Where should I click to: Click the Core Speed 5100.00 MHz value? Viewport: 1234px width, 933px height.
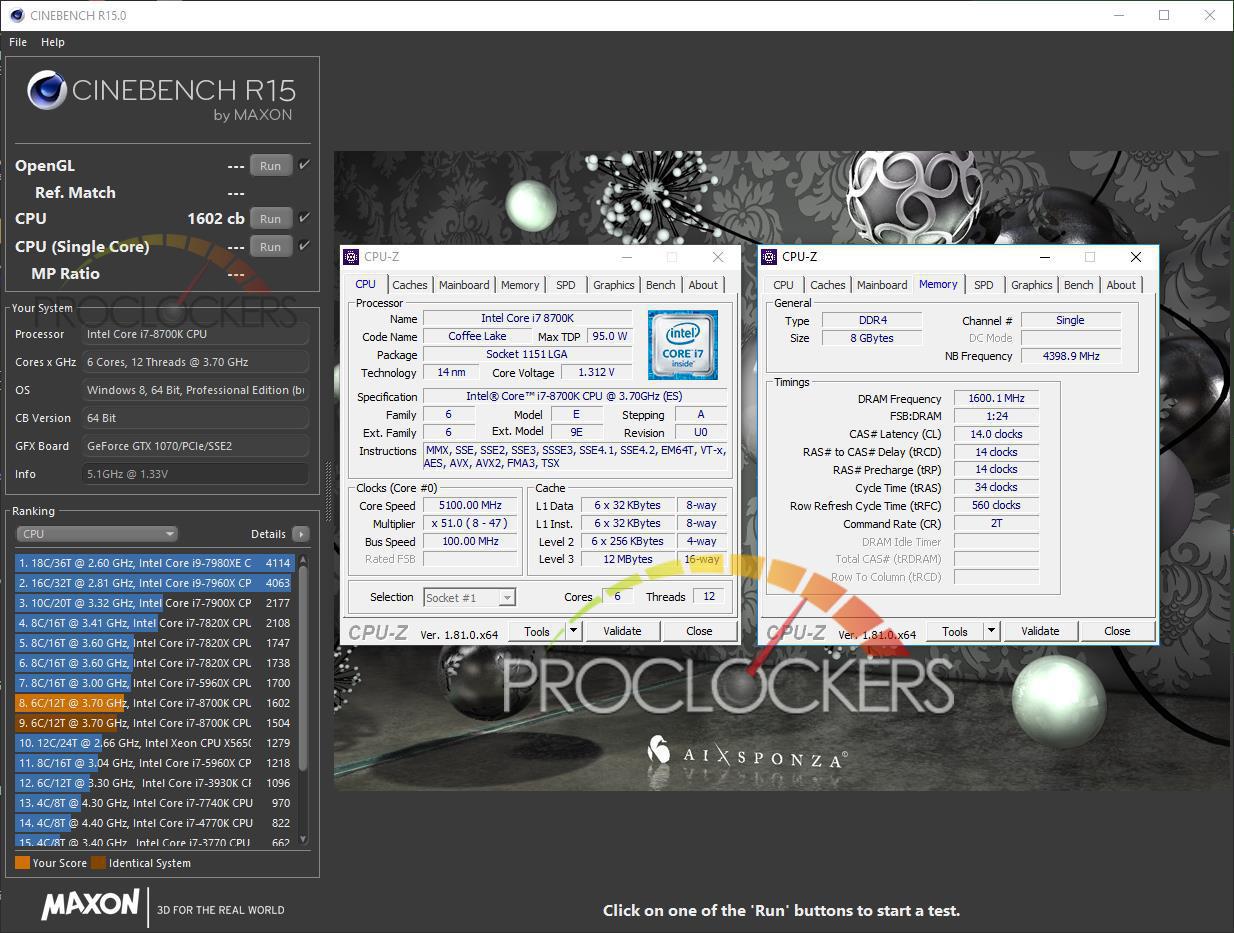472,506
